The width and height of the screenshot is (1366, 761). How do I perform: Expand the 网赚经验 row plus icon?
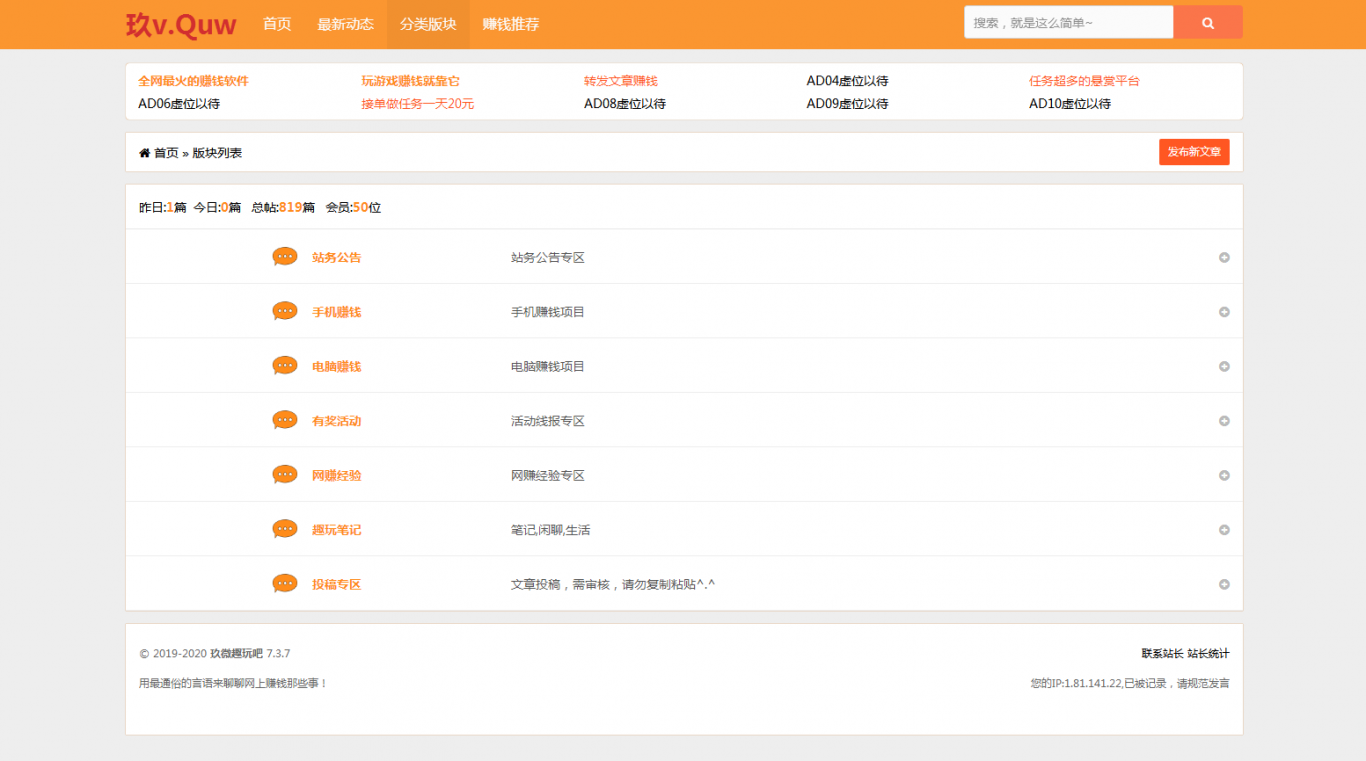pos(1224,475)
